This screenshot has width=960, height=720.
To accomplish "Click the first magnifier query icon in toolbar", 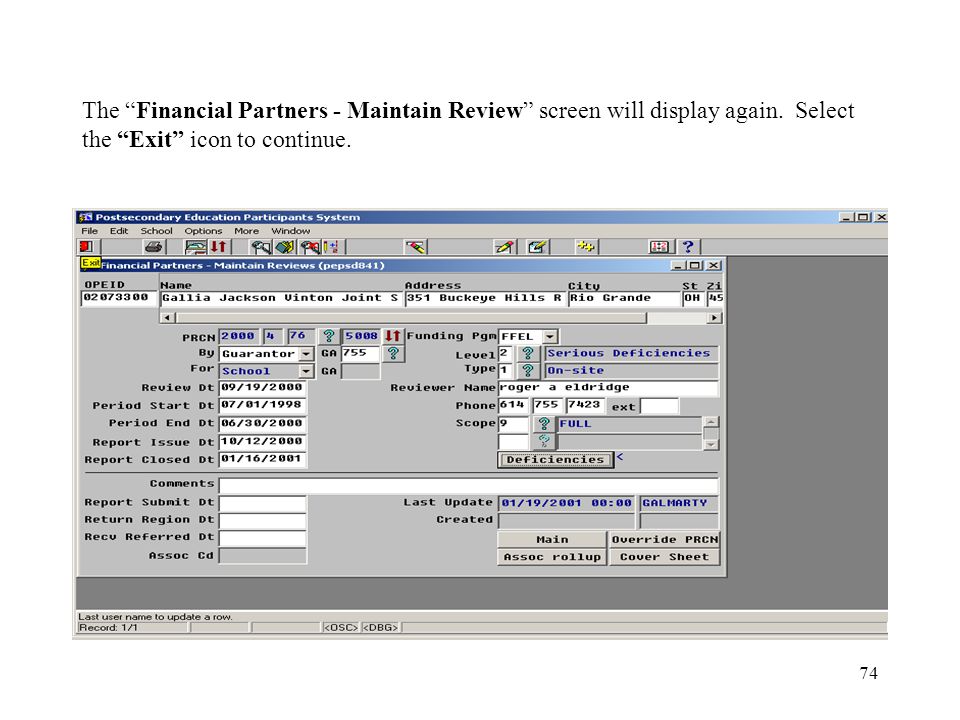I will pyautogui.click(x=261, y=247).
